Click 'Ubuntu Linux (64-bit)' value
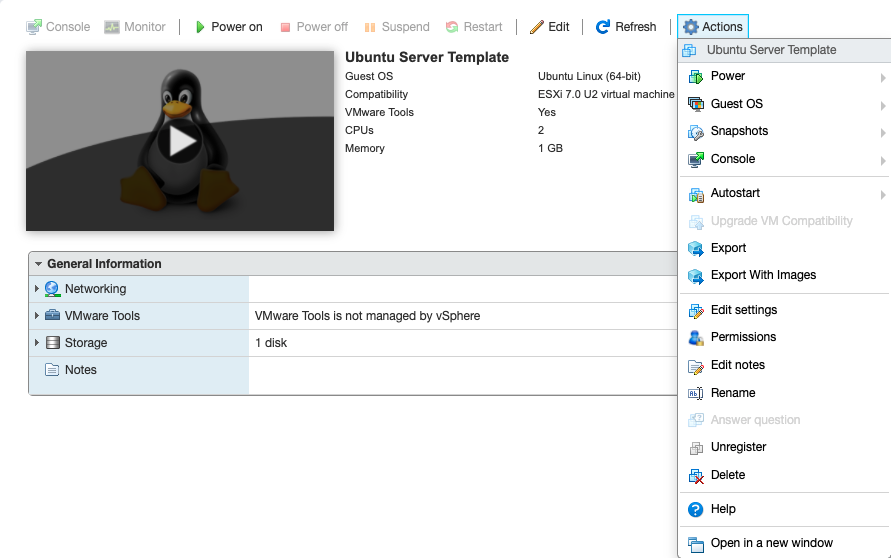 click(x=589, y=76)
